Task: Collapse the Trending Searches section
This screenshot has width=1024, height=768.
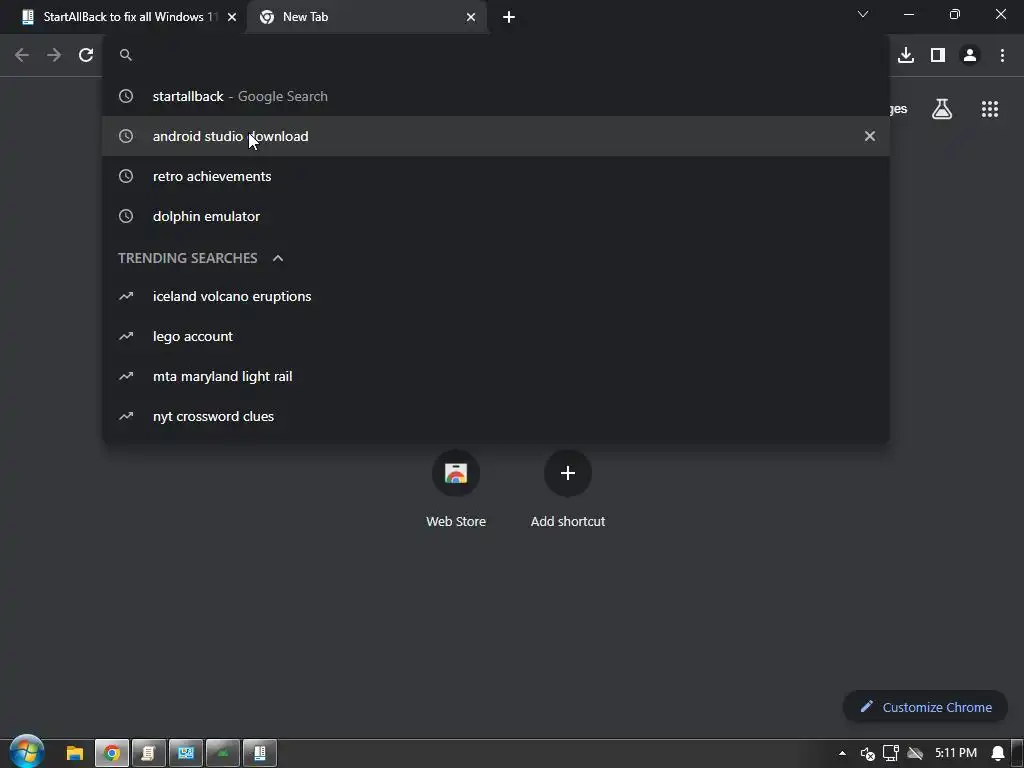Action: tap(278, 258)
